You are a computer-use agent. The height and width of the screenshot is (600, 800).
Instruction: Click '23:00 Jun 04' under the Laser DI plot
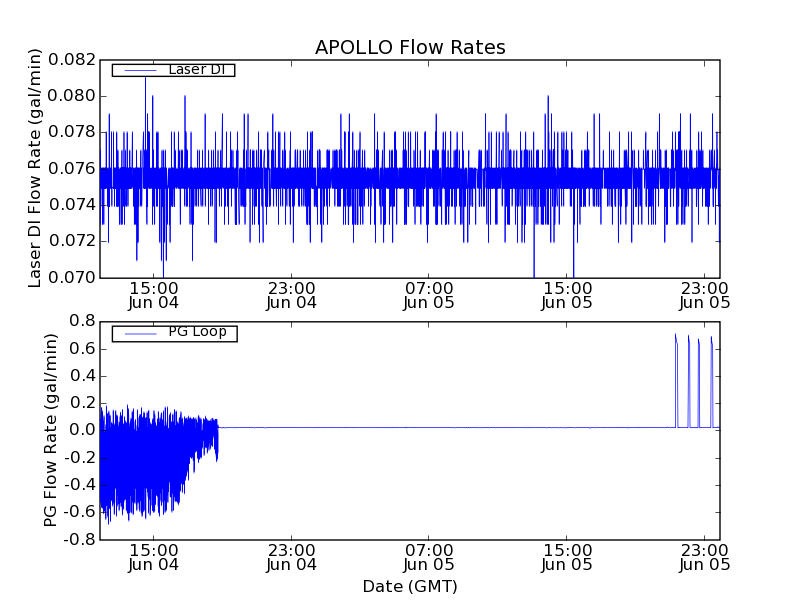[x=291, y=296]
